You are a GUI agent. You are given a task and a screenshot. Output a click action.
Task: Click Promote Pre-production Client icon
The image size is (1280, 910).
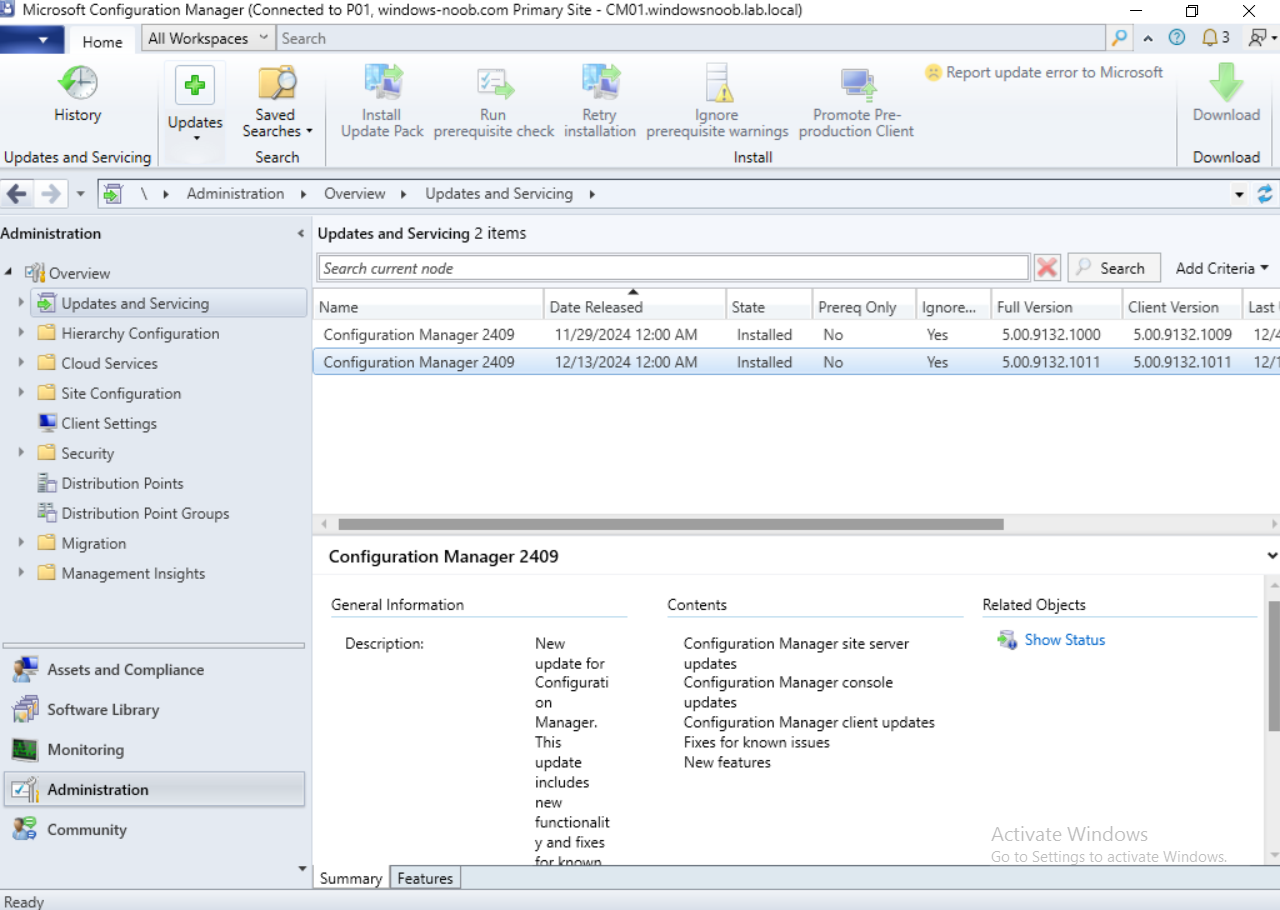tap(857, 86)
